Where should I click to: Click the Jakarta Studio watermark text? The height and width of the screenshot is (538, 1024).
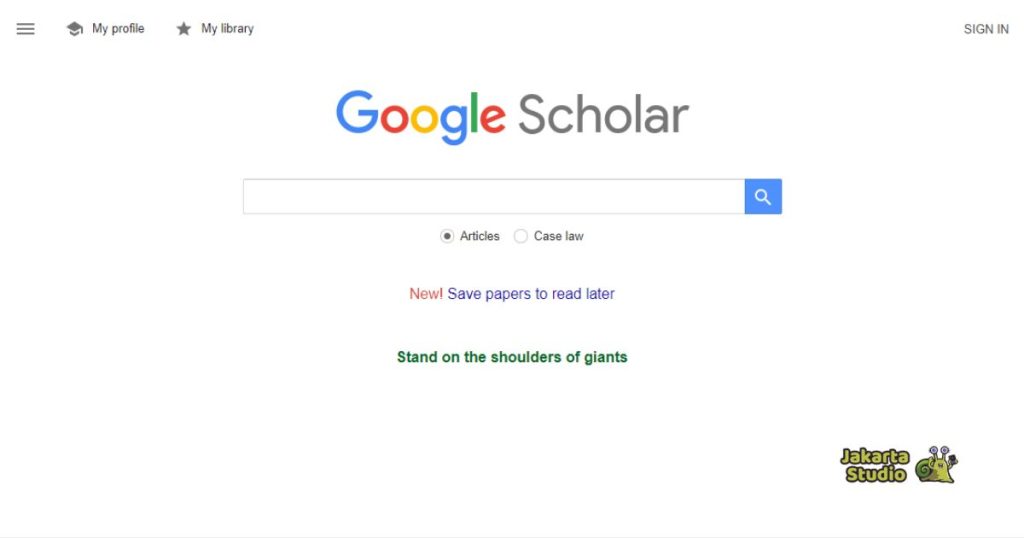click(x=875, y=466)
